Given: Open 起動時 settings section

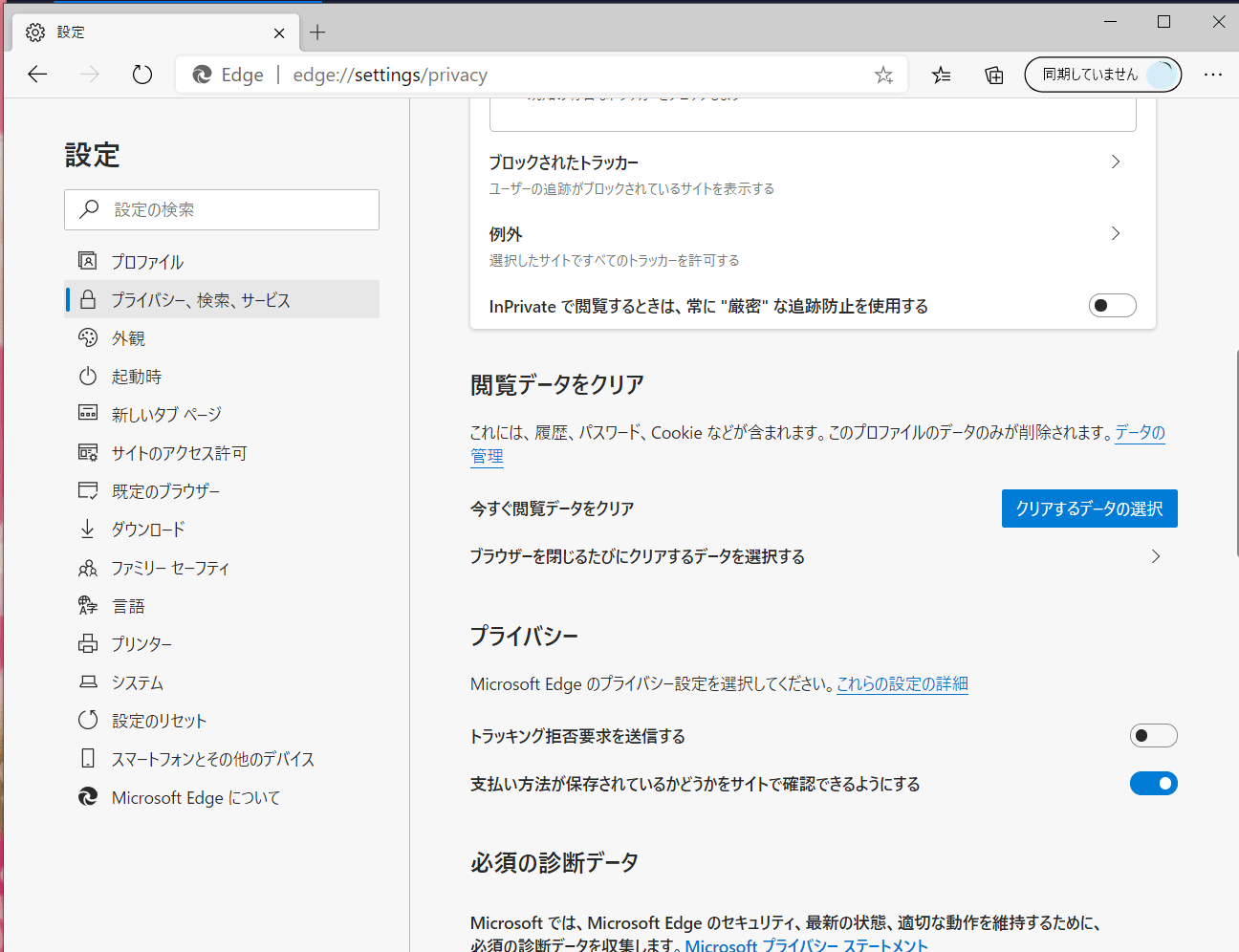Looking at the screenshot, I should (222, 376).
